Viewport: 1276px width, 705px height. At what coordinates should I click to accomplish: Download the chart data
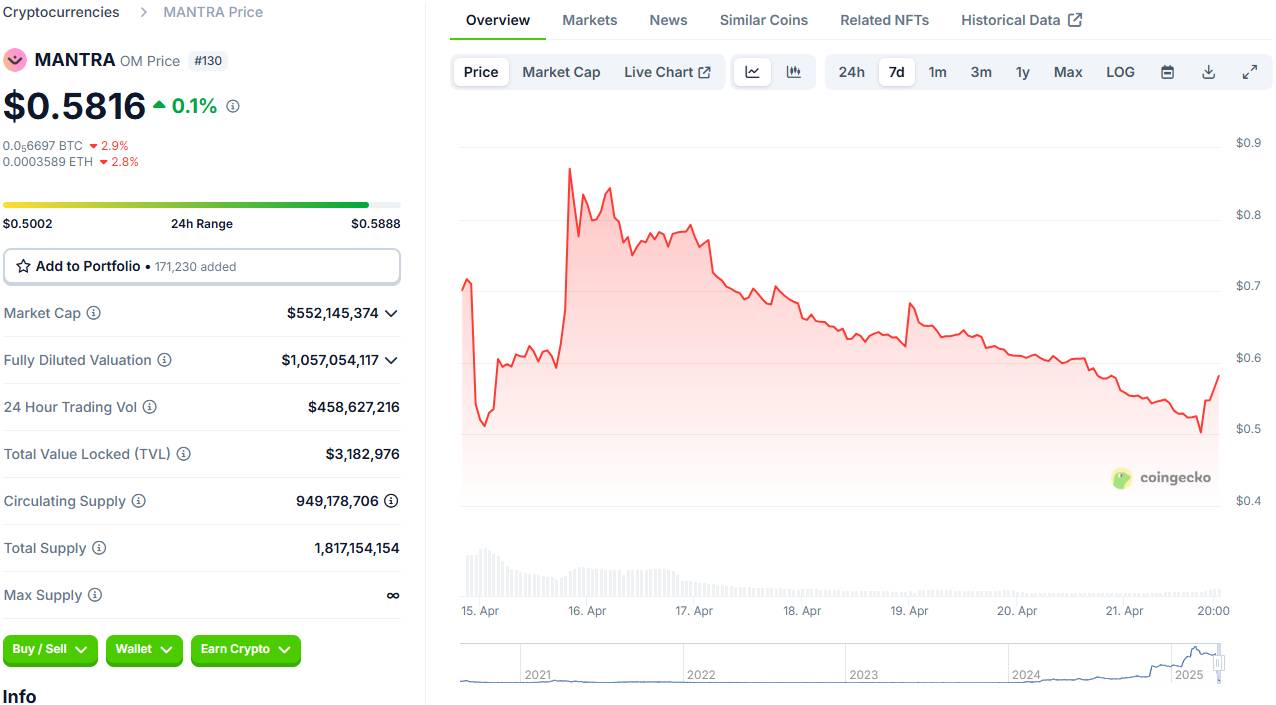[1208, 72]
